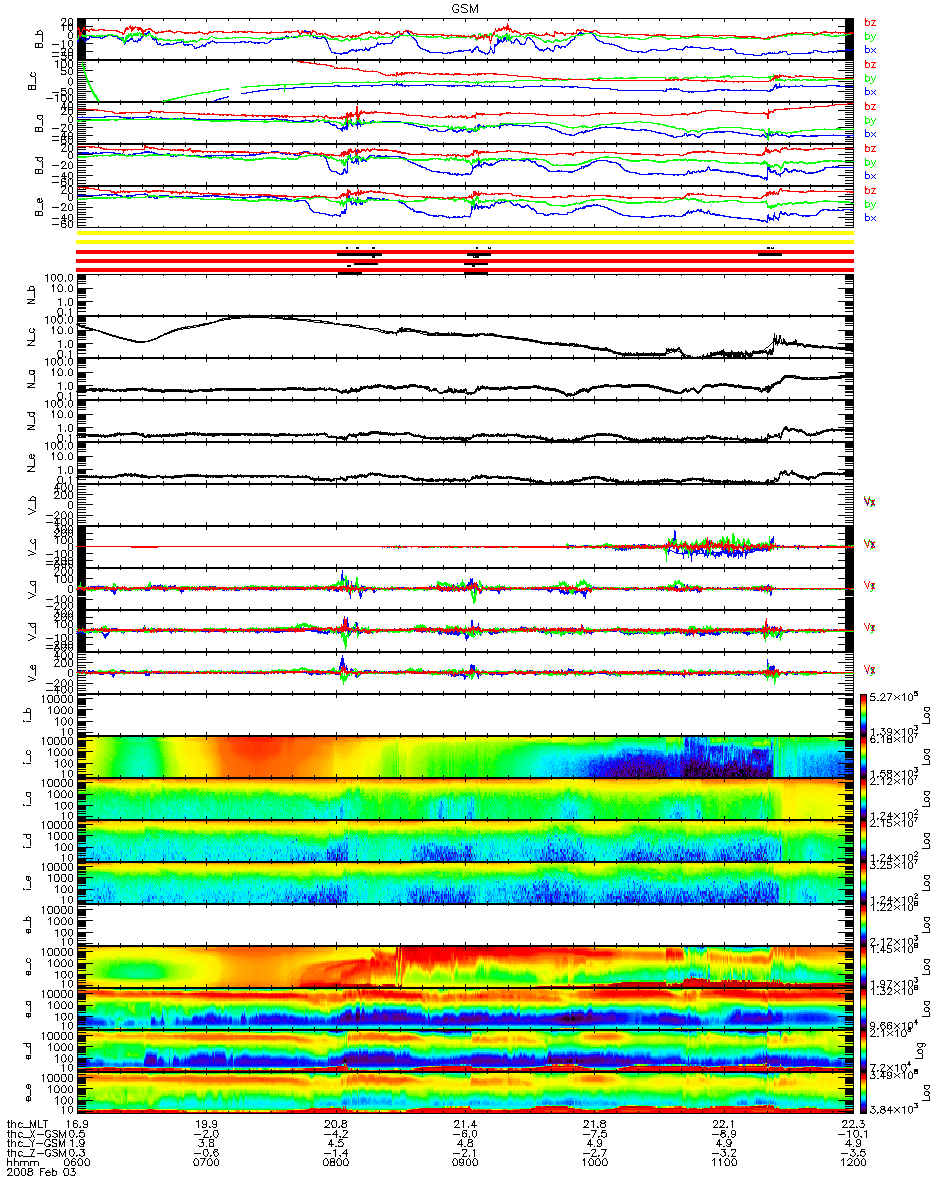Image resolution: width=930 pixels, height=1200 pixels.
Task: Click the Z-GSM value -2.1
Action: 465,1152
